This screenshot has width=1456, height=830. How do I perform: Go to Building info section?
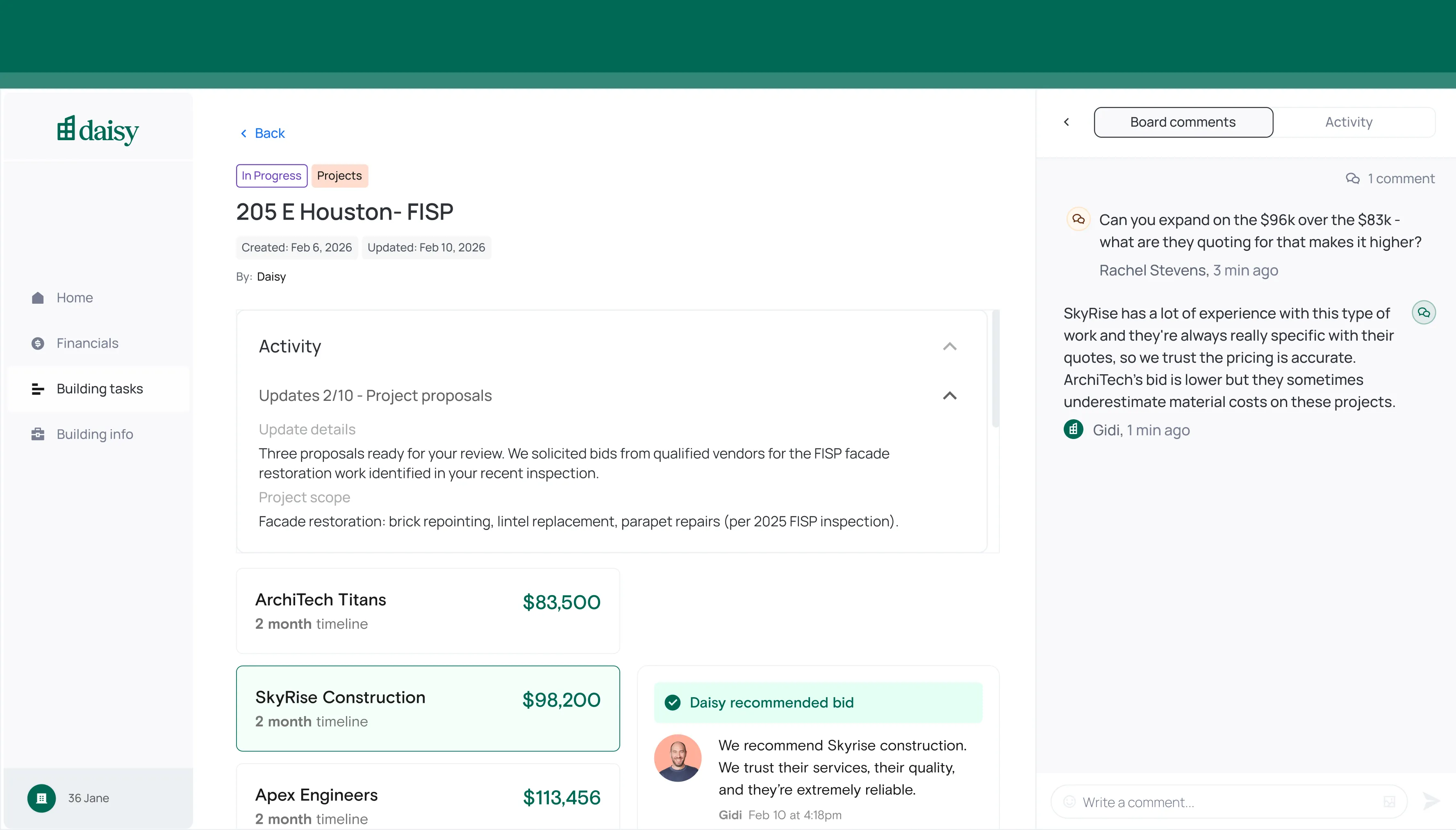(x=95, y=434)
